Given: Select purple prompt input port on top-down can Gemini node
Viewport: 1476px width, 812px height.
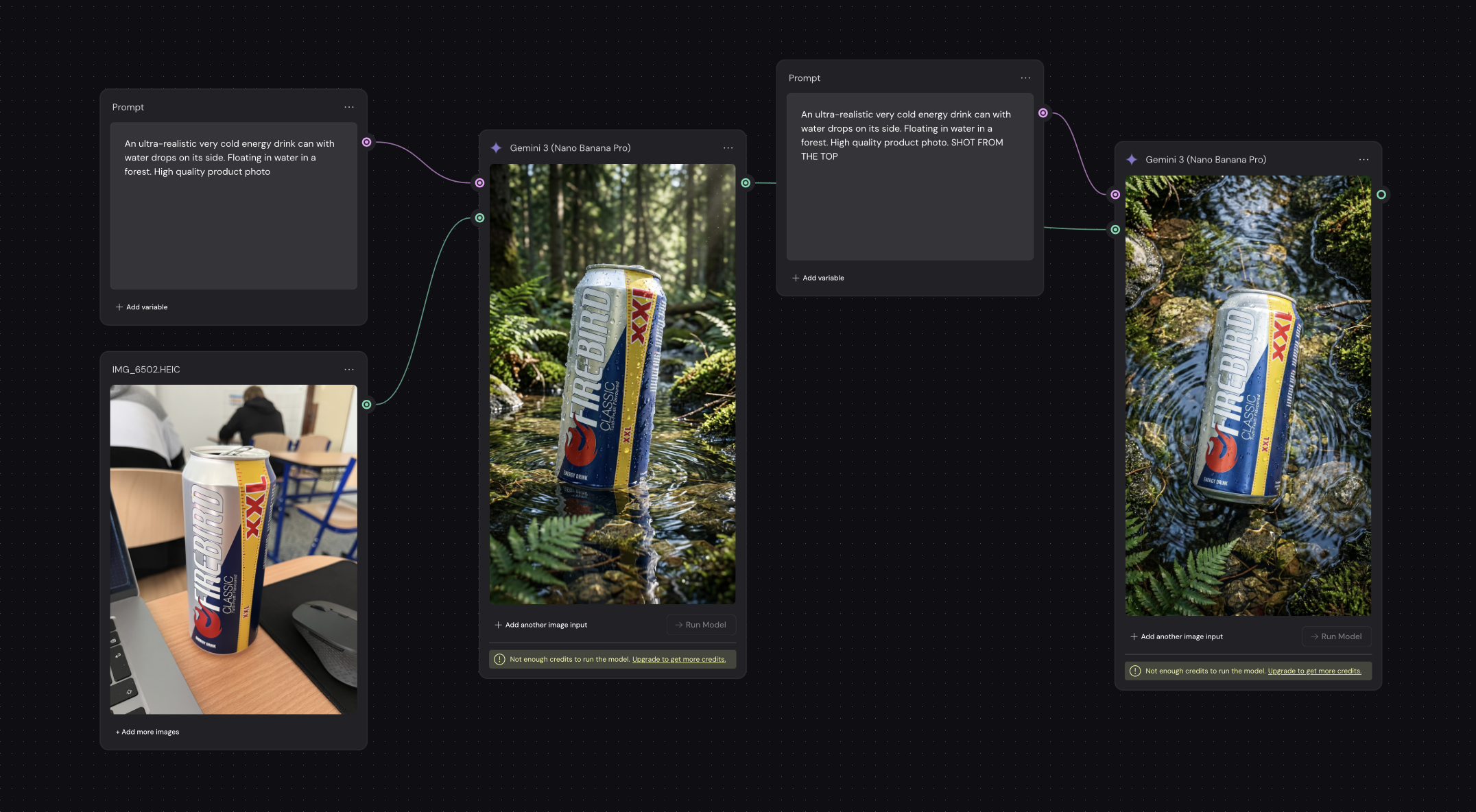Looking at the screenshot, I should [1115, 195].
